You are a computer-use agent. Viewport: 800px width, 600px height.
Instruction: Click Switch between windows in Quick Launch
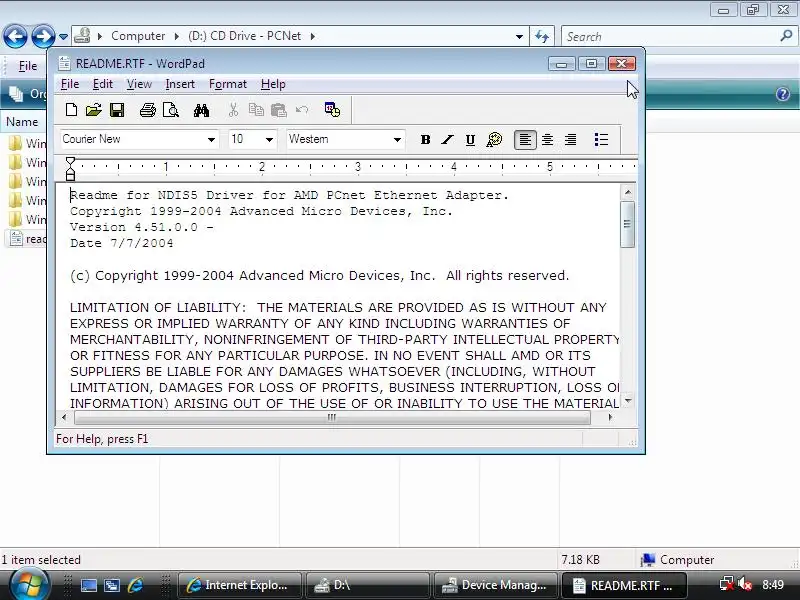point(112,585)
